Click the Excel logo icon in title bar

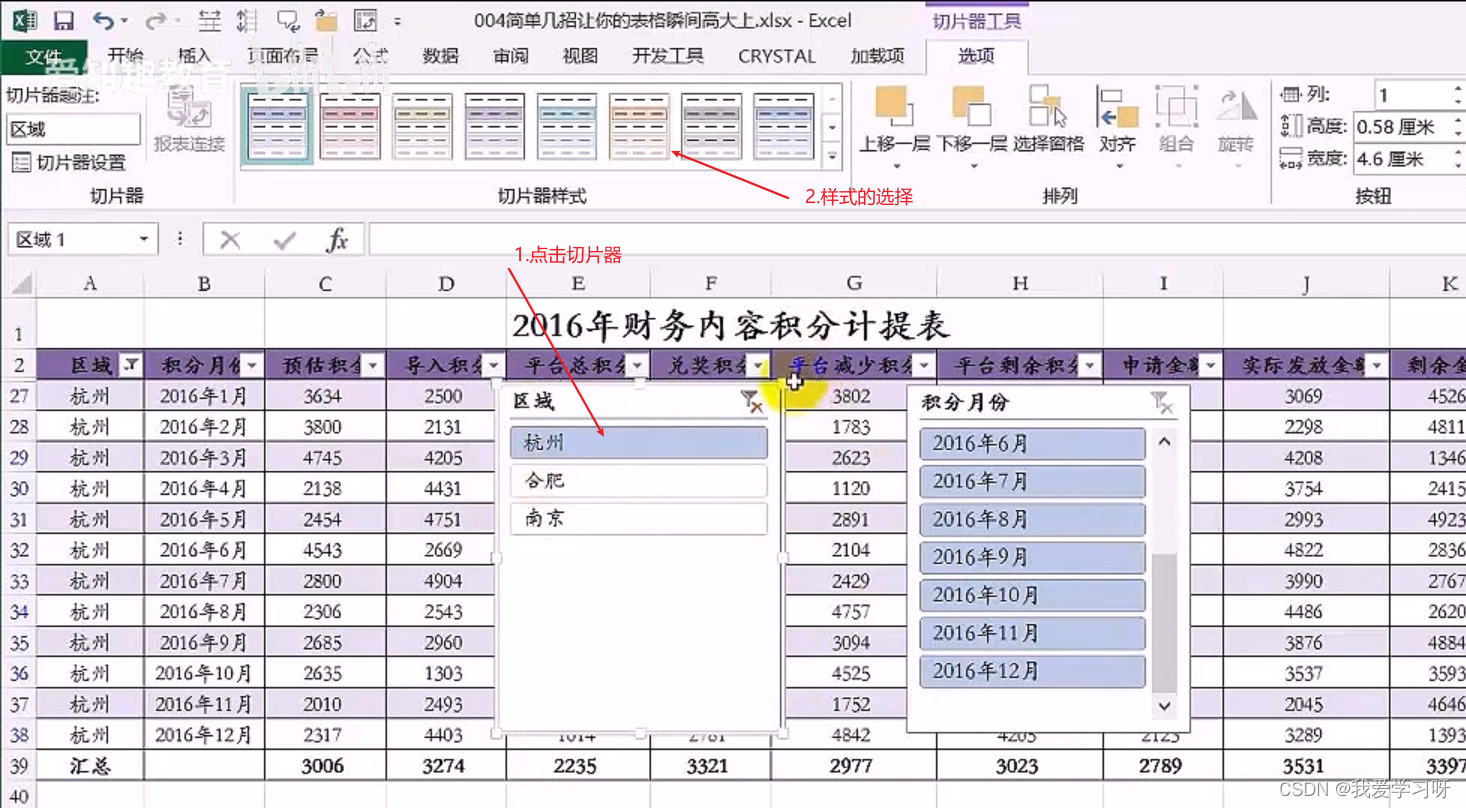[x=23, y=20]
